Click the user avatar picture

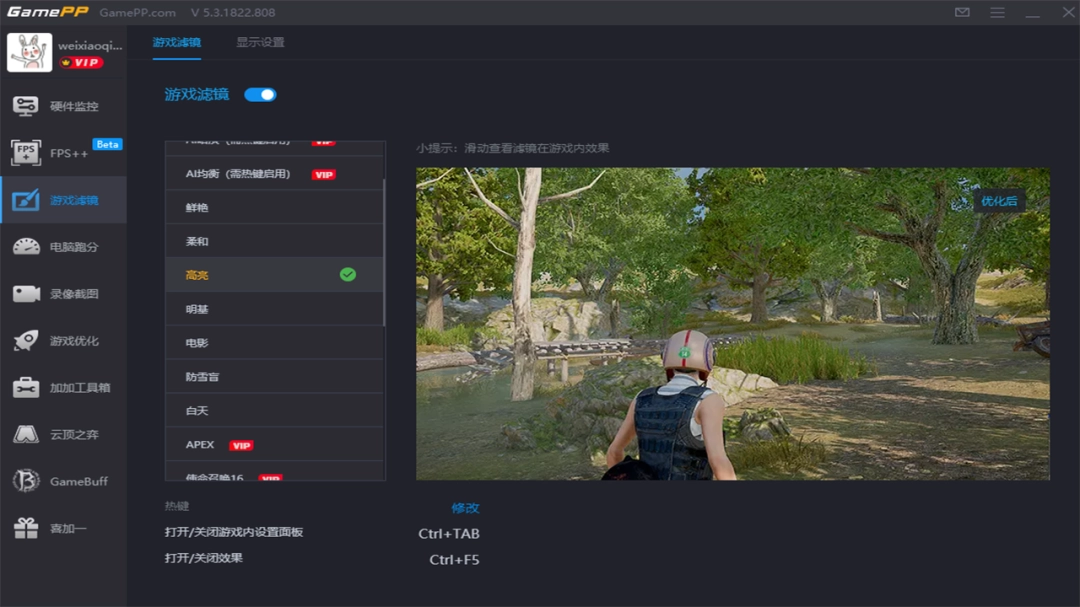pos(29,53)
